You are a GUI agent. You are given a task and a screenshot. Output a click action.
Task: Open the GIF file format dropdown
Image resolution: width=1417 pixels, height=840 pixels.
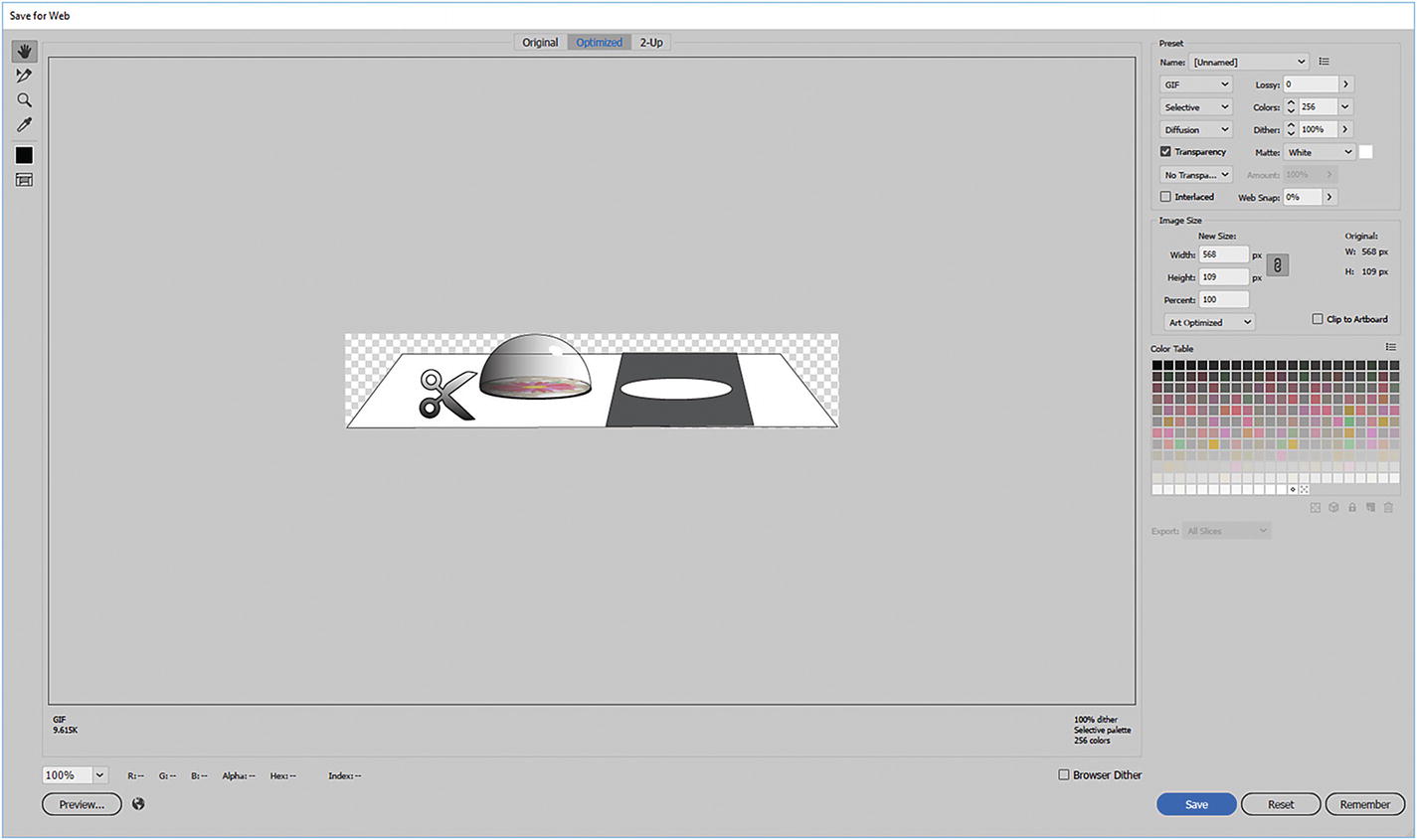1194,84
